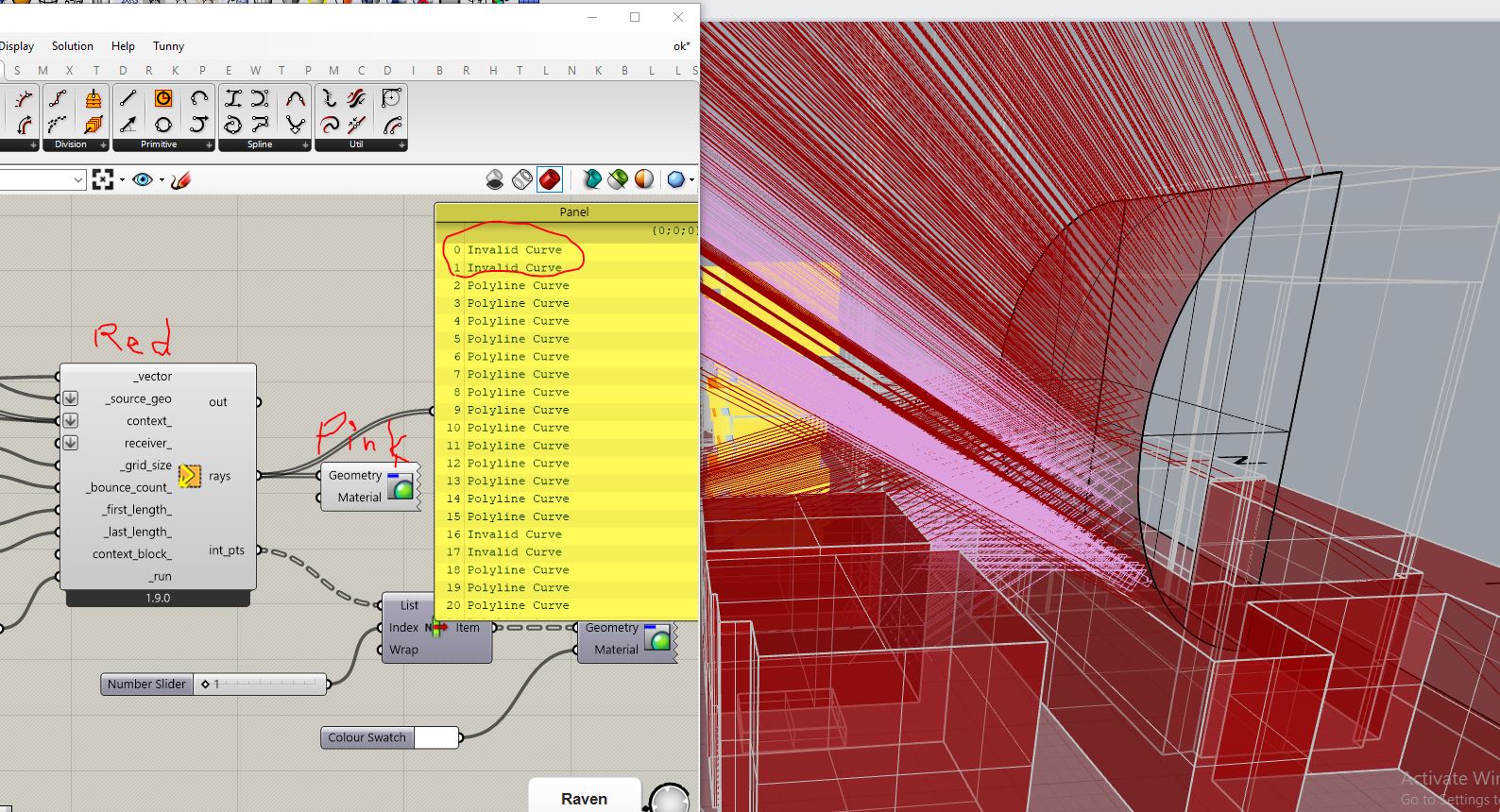Expand the Spline panel dropdown arrow
Screen dimensions: 1500x812
click(x=305, y=145)
